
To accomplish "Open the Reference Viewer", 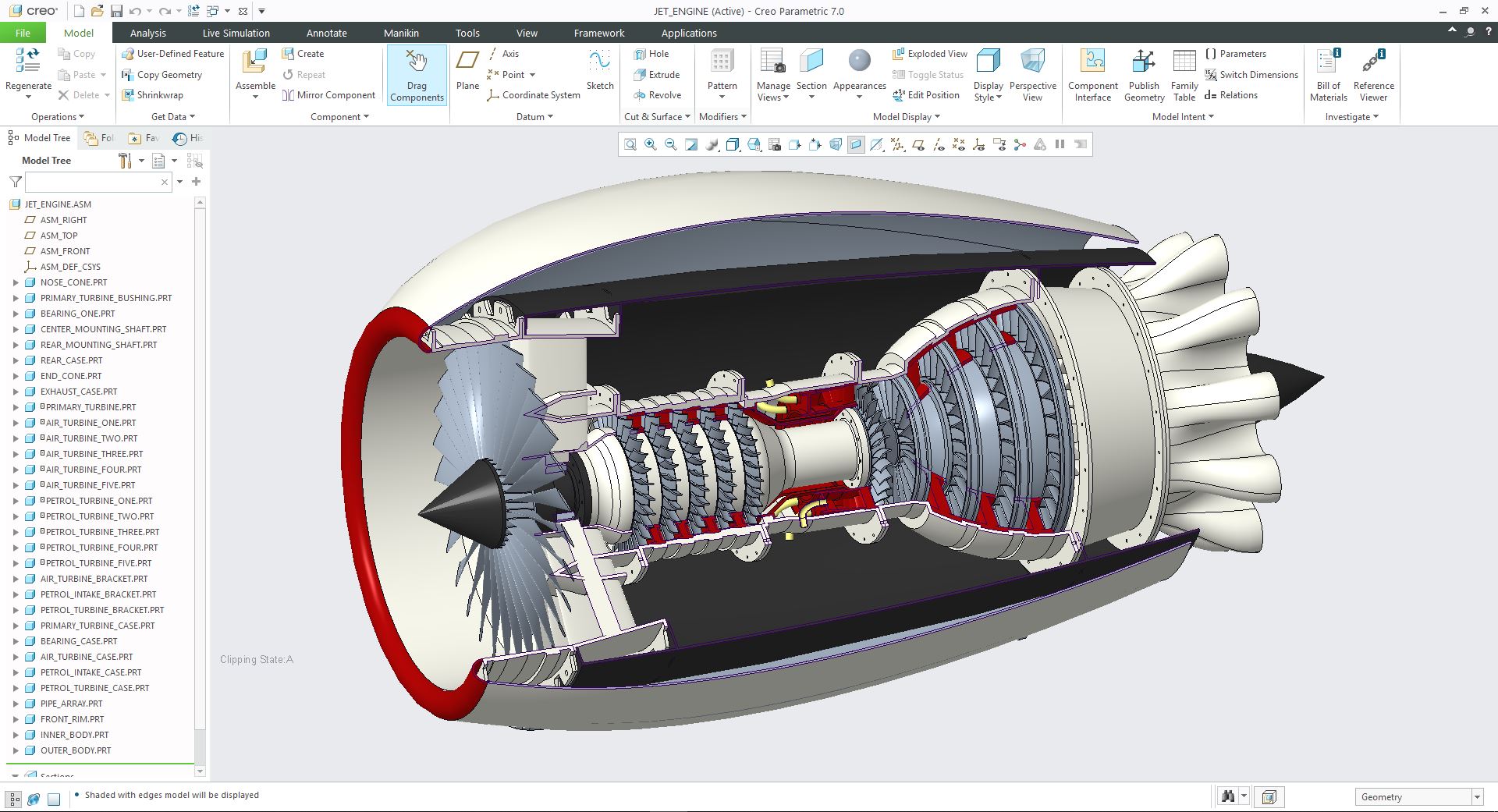I will pos(1373,75).
